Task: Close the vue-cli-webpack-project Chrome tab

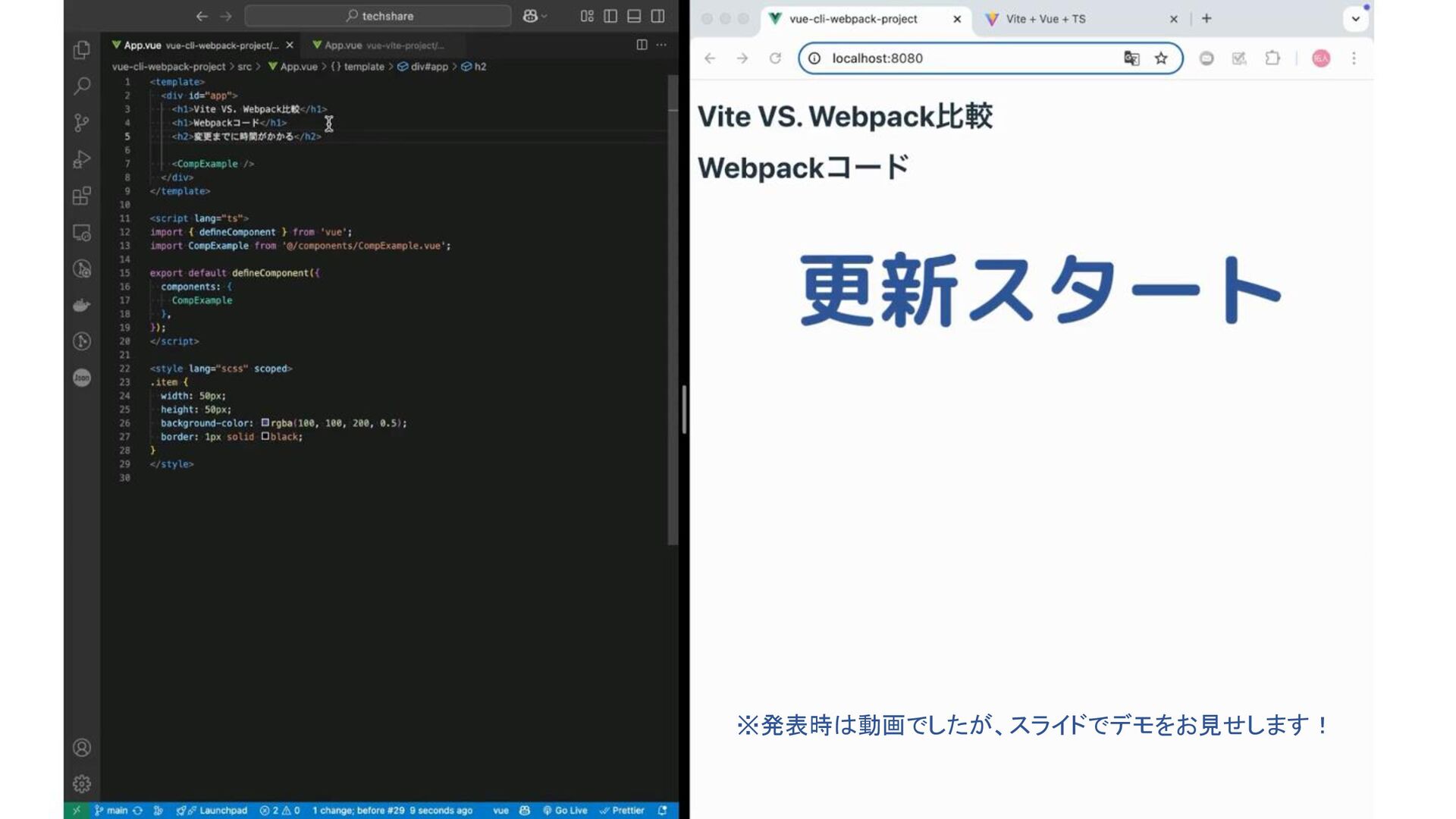Action: (x=957, y=19)
